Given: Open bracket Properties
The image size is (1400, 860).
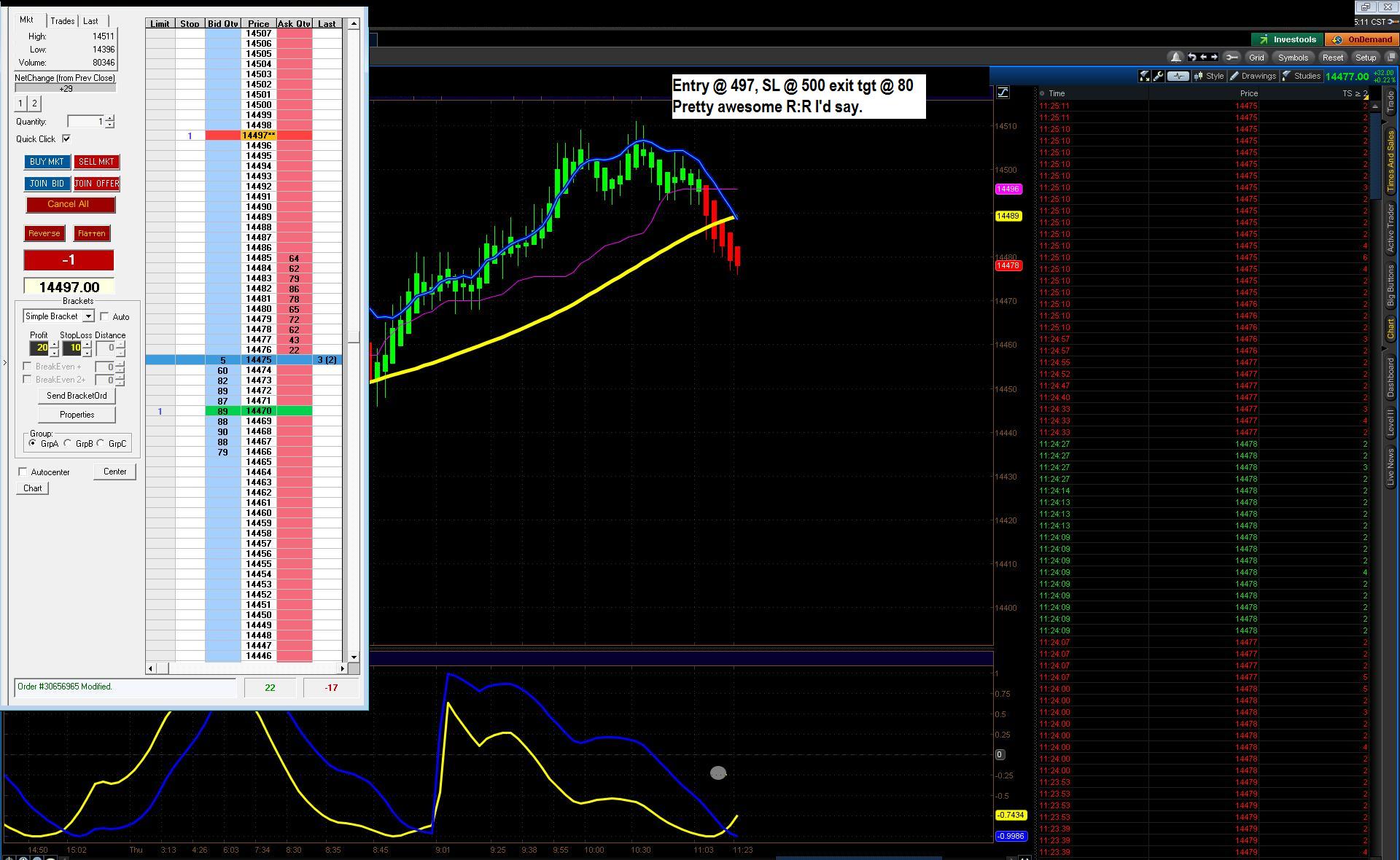Looking at the screenshot, I should click(77, 415).
